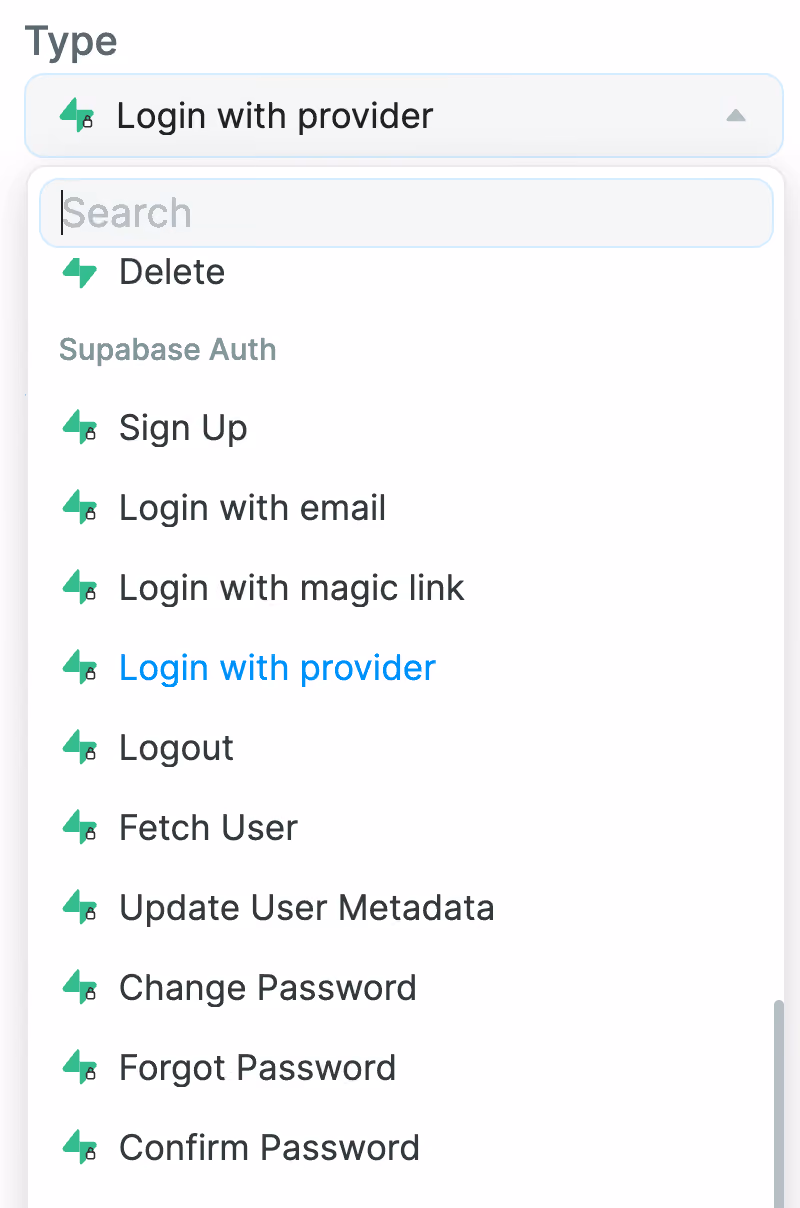The height and width of the screenshot is (1208, 800).
Task: Click the Supabase lock icon beside Sign Up
Action: point(79,427)
